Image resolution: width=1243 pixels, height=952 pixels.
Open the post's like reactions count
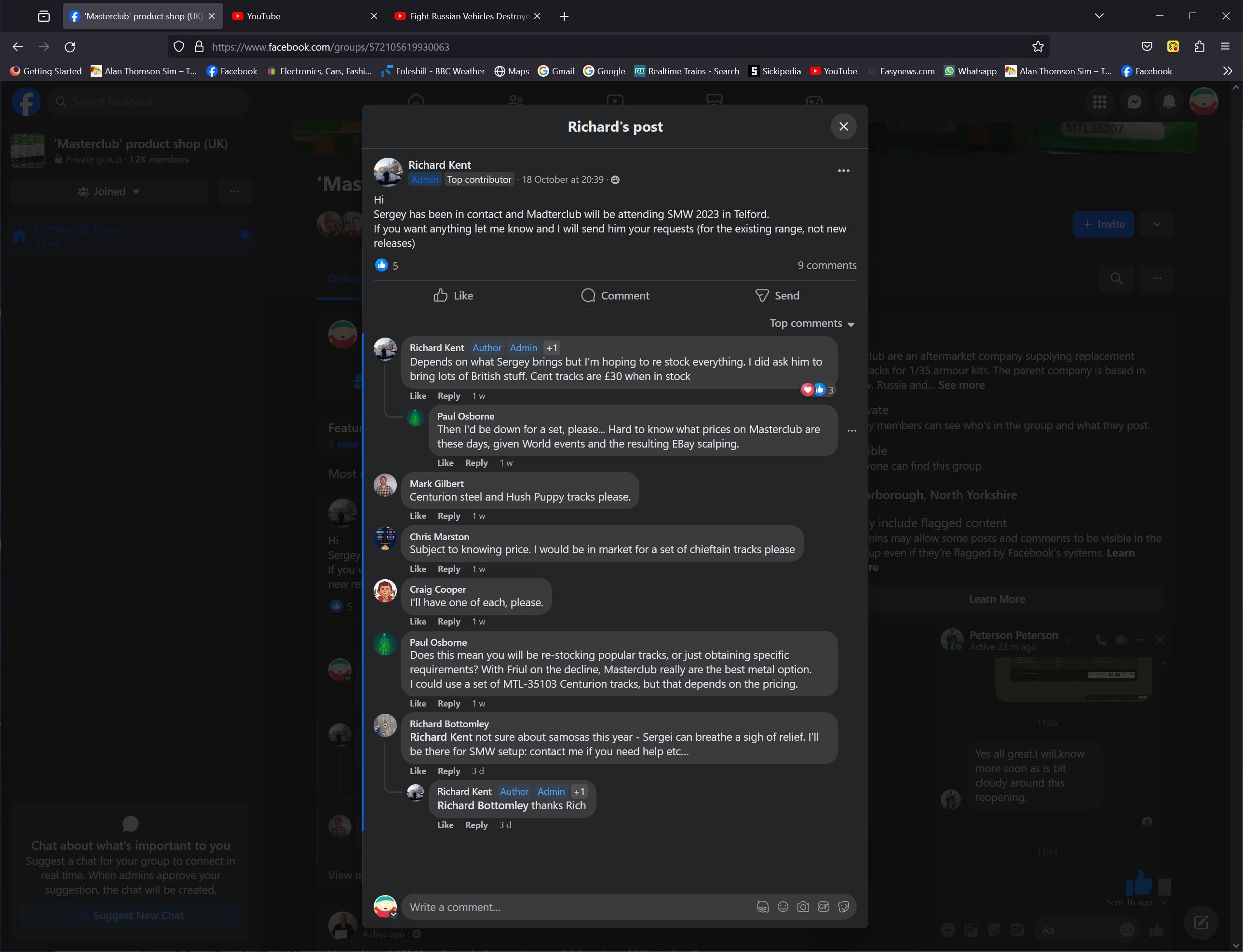click(388, 265)
